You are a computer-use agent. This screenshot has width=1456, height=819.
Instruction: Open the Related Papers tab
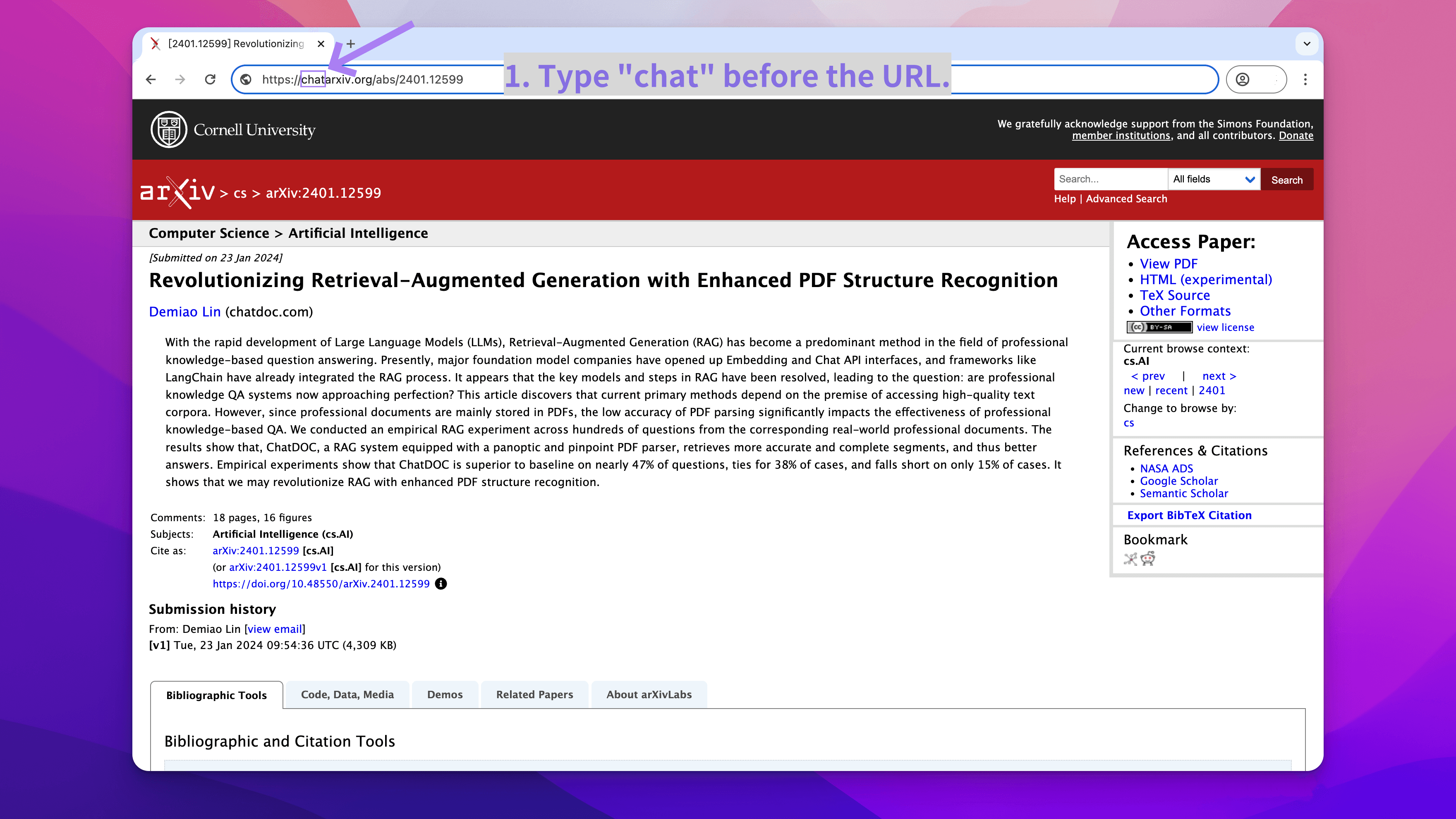[534, 694]
